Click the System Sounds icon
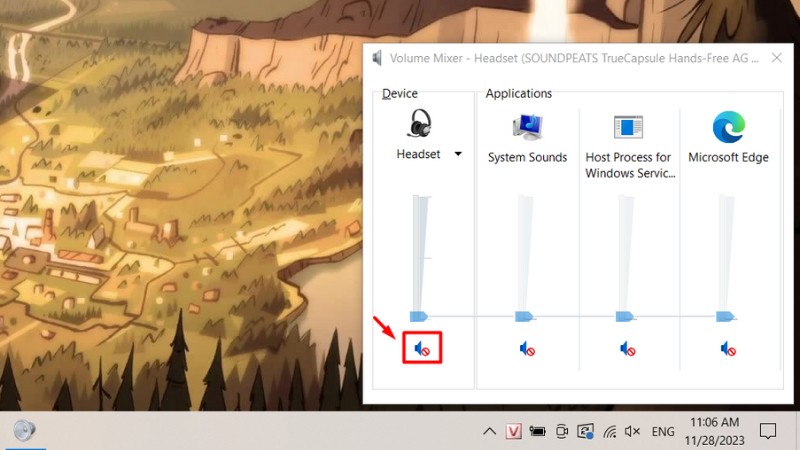Screen dimensions: 800x450 tap(528, 127)
